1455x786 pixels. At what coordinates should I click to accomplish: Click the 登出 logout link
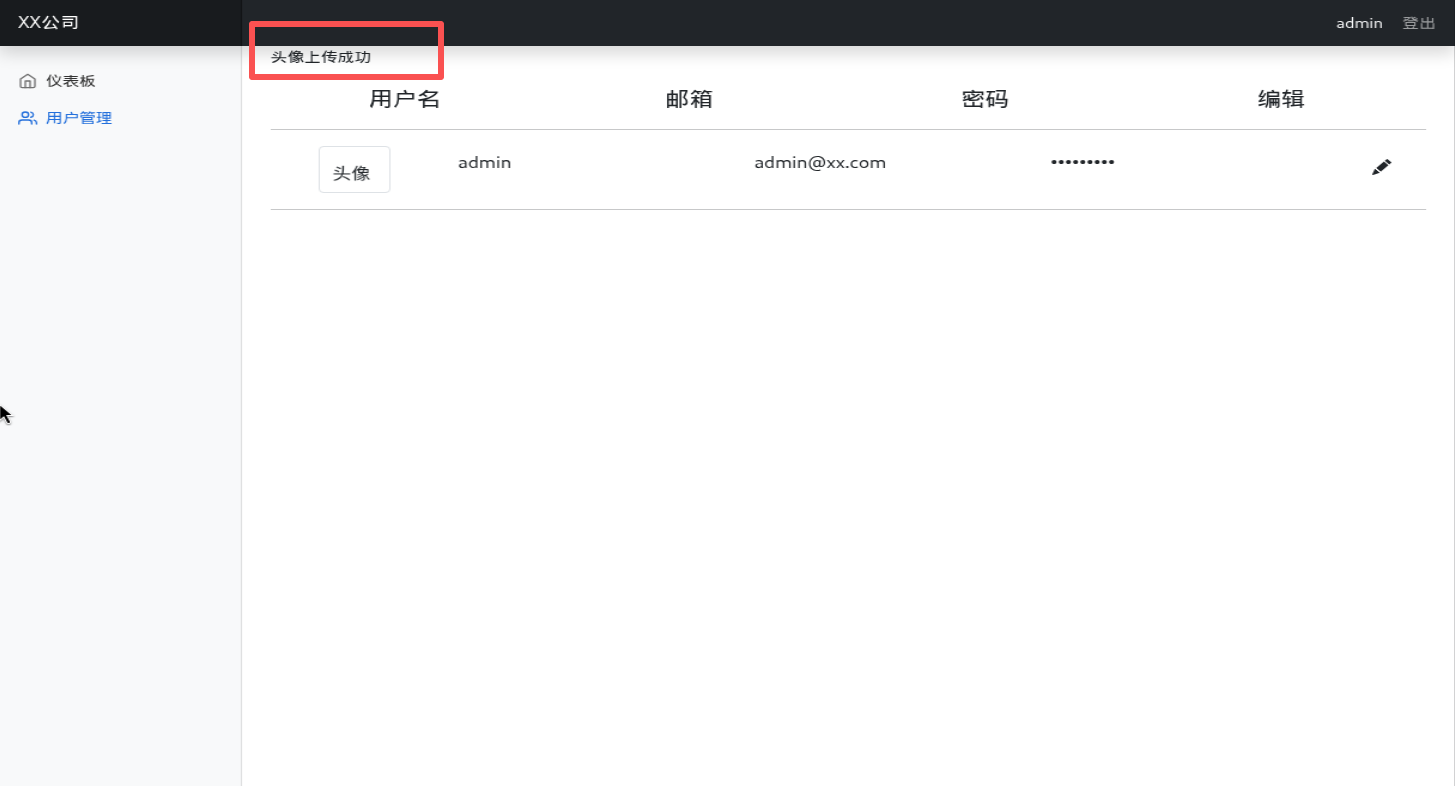(1418, 23)
